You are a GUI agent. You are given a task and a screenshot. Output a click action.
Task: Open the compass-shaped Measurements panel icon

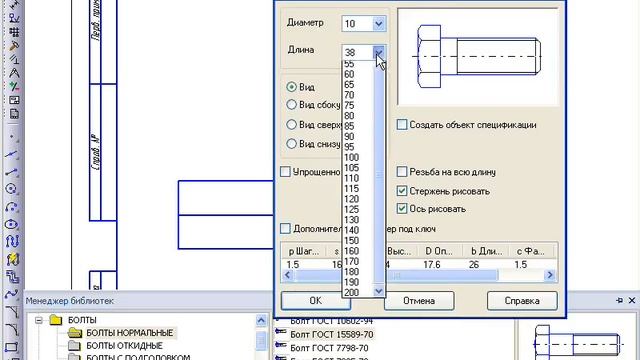point(13,73)
